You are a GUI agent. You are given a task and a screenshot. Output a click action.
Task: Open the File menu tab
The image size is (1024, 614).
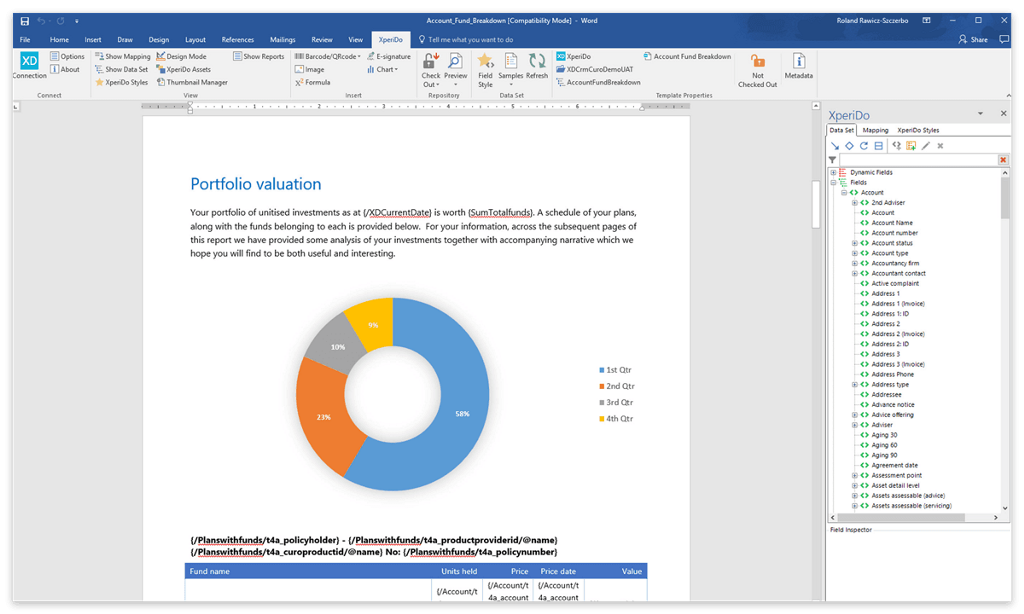[25, 39]
